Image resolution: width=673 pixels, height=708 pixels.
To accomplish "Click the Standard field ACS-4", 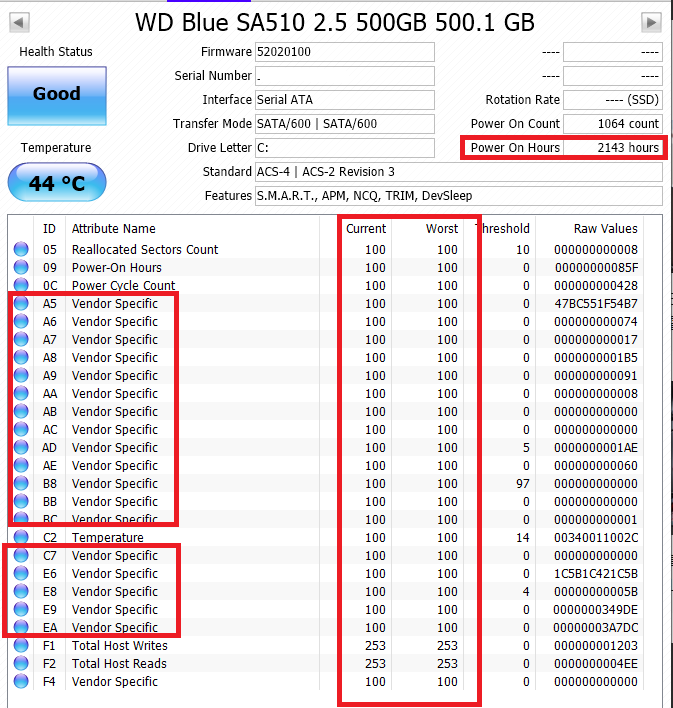I will [458, 172].
